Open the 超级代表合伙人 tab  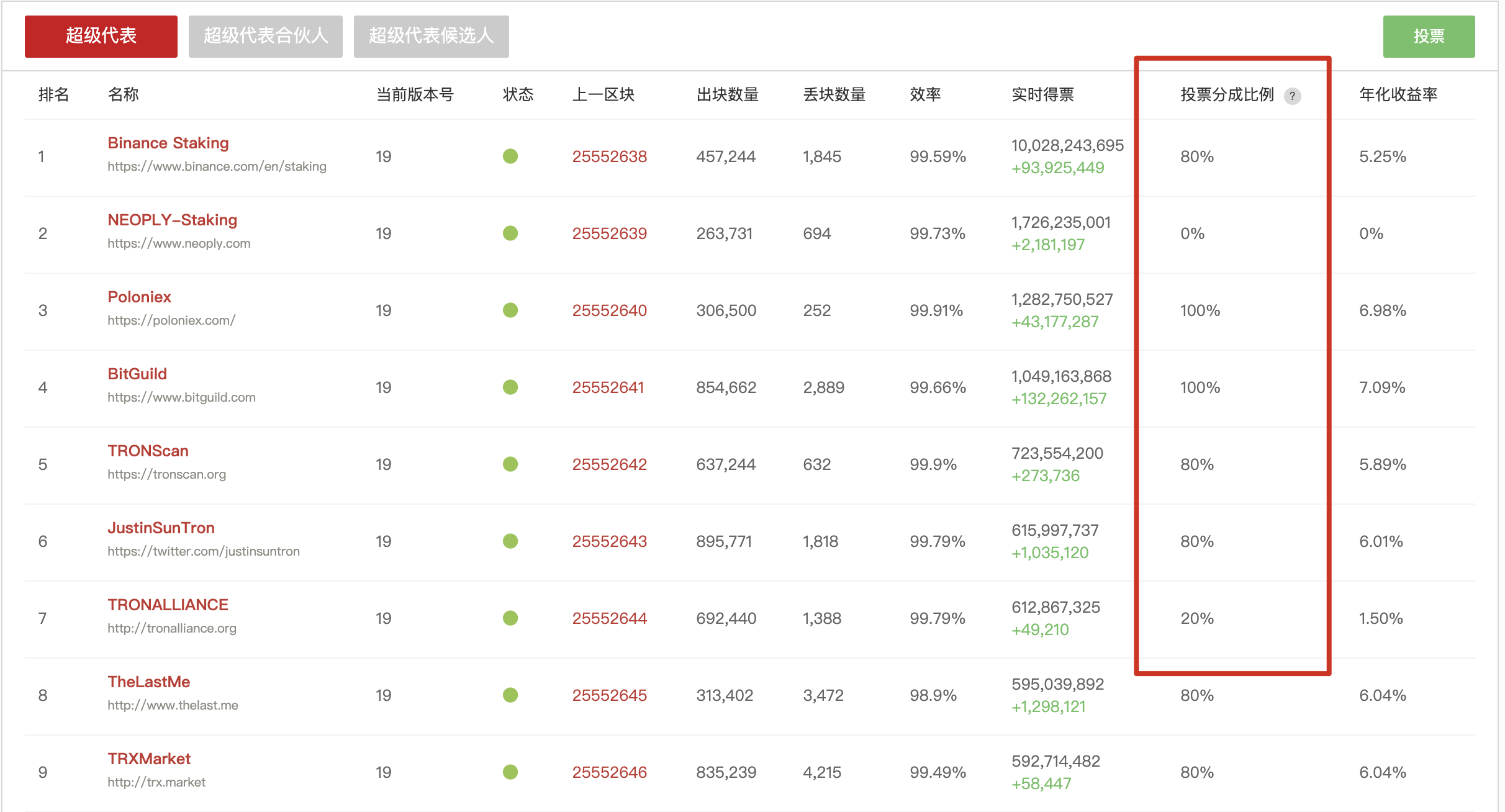tap(265, 36)
